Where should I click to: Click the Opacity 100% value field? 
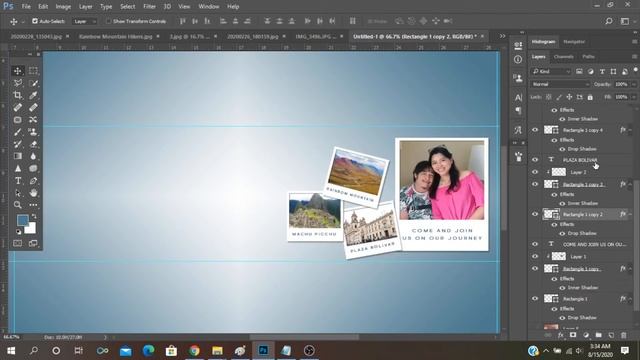coord(621,84)
